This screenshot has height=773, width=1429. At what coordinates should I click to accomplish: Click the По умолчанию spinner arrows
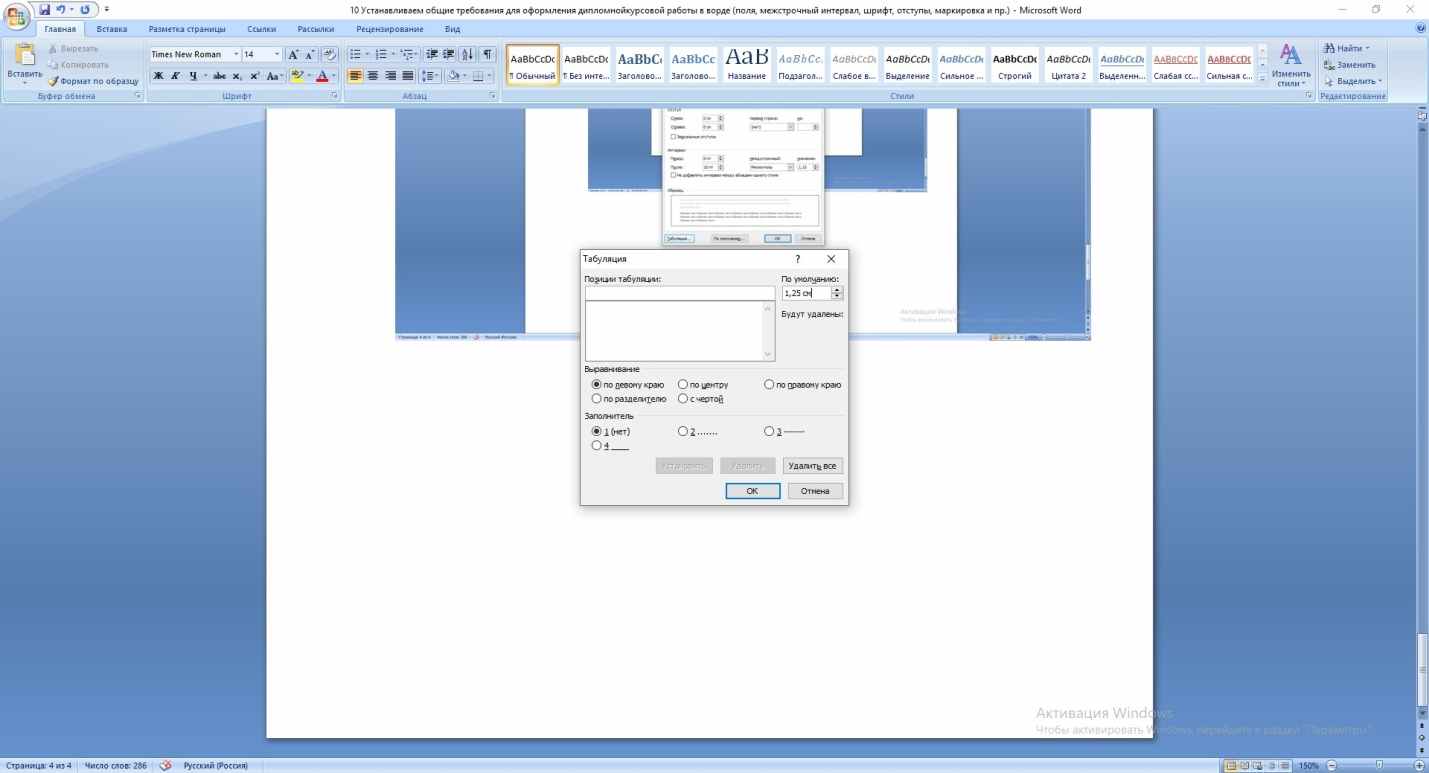837,293
